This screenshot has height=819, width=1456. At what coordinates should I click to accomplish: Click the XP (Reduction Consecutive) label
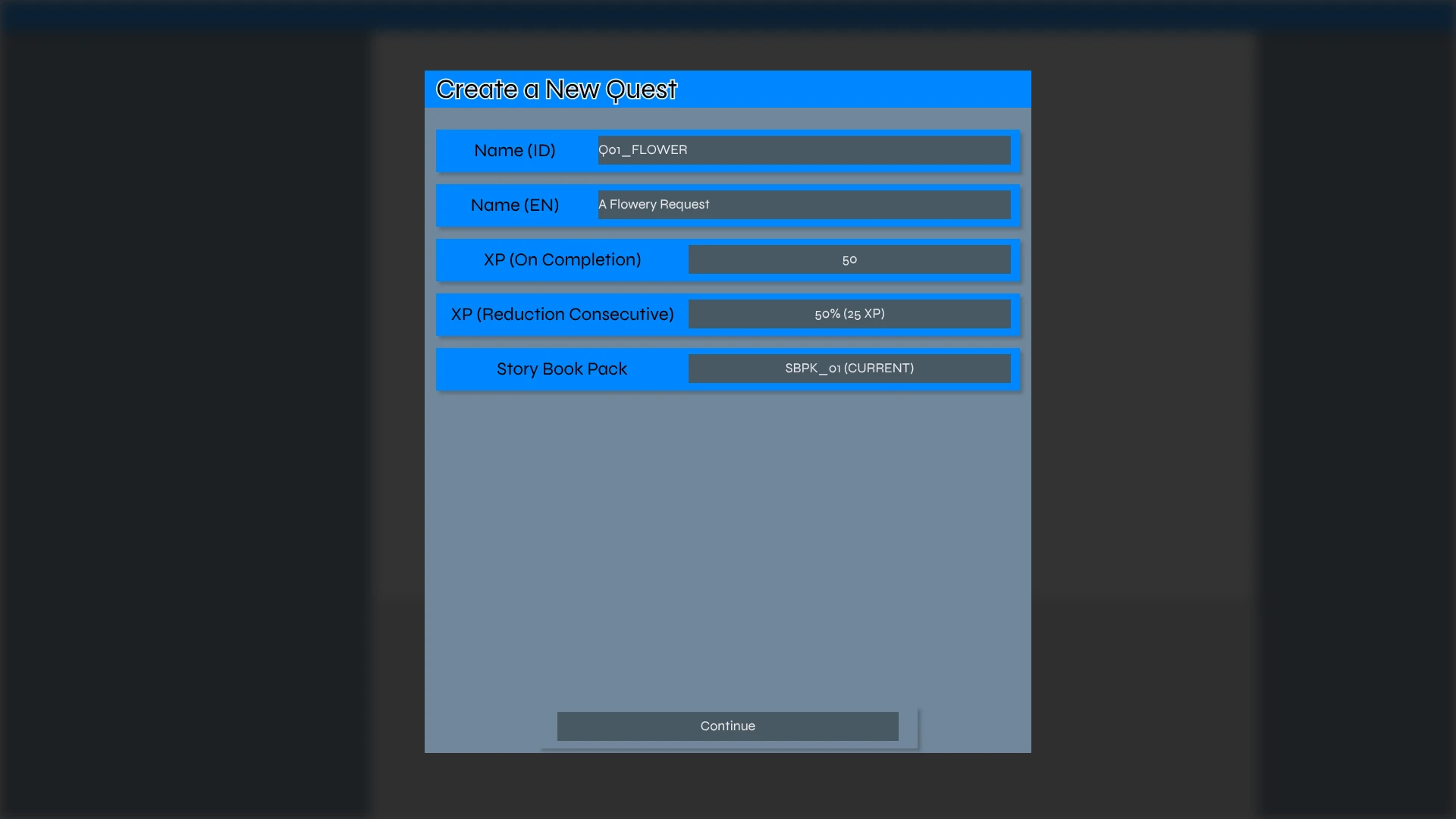pyautogui.click(x=561, y=314)
